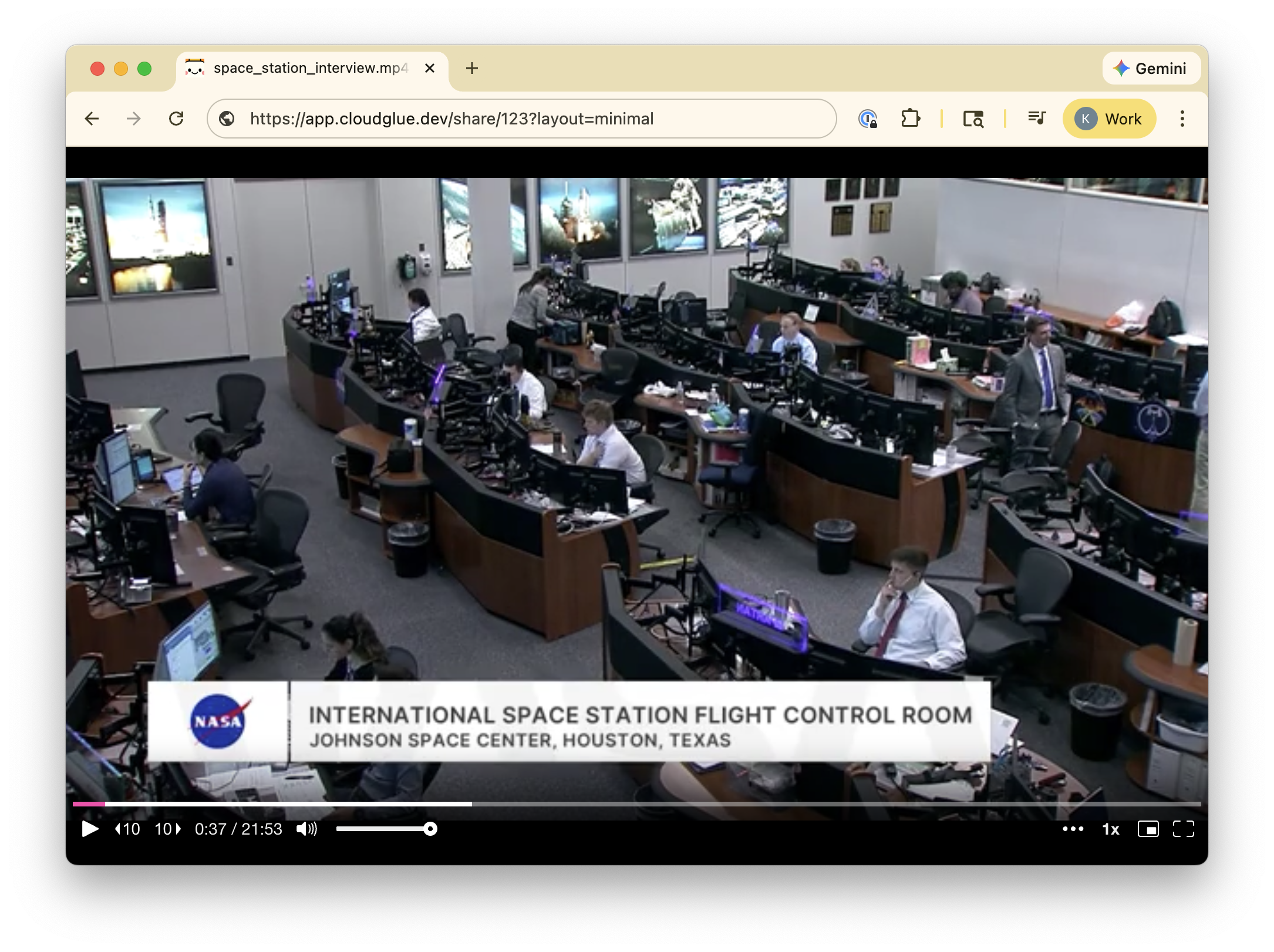Open the three-dot more options menu in player
The height and width of the screenshot is (952, 1274).
coord(1073,829)
